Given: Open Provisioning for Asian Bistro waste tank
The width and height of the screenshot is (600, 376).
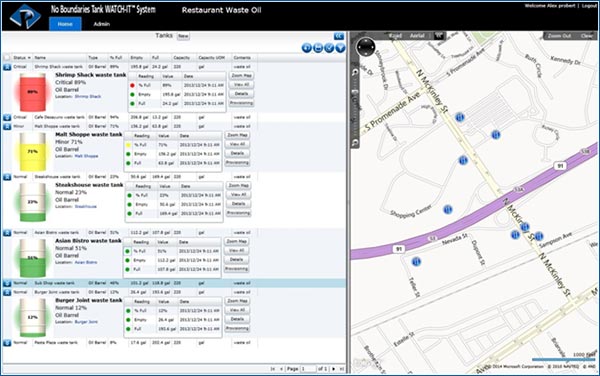Looking at the screenshot, I should point(236,269).
